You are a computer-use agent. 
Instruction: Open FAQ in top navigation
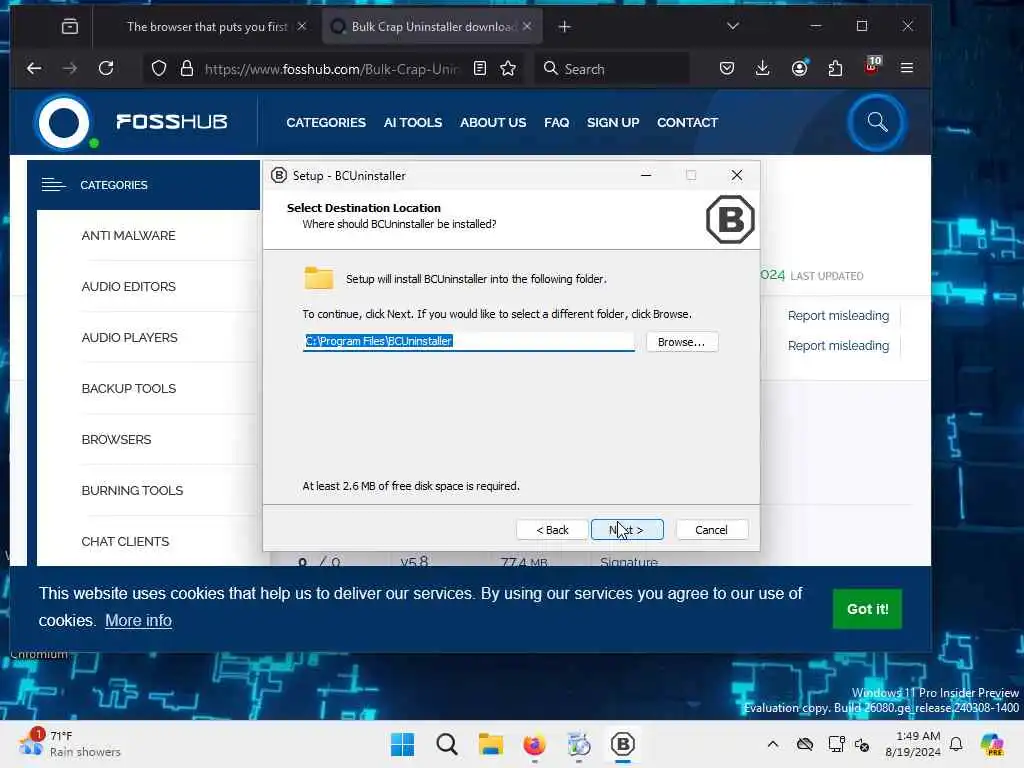coord(556,123)
